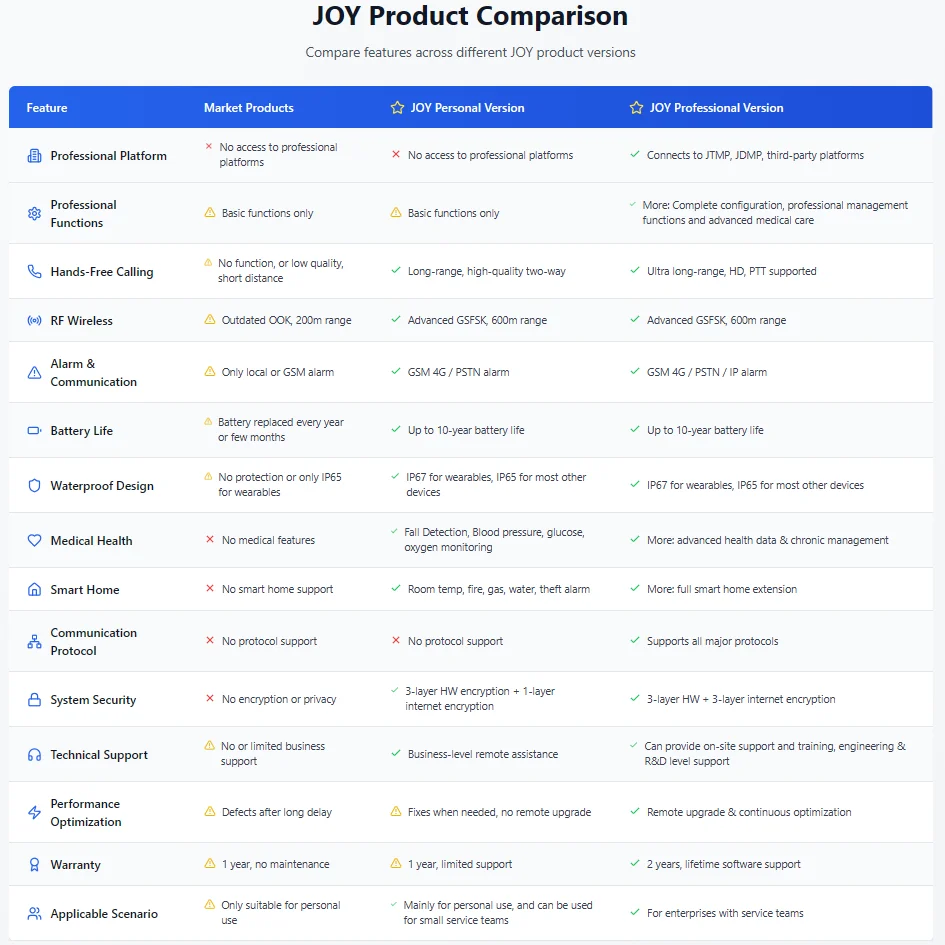
Task: Click the Feature column header
Action: 47,108
